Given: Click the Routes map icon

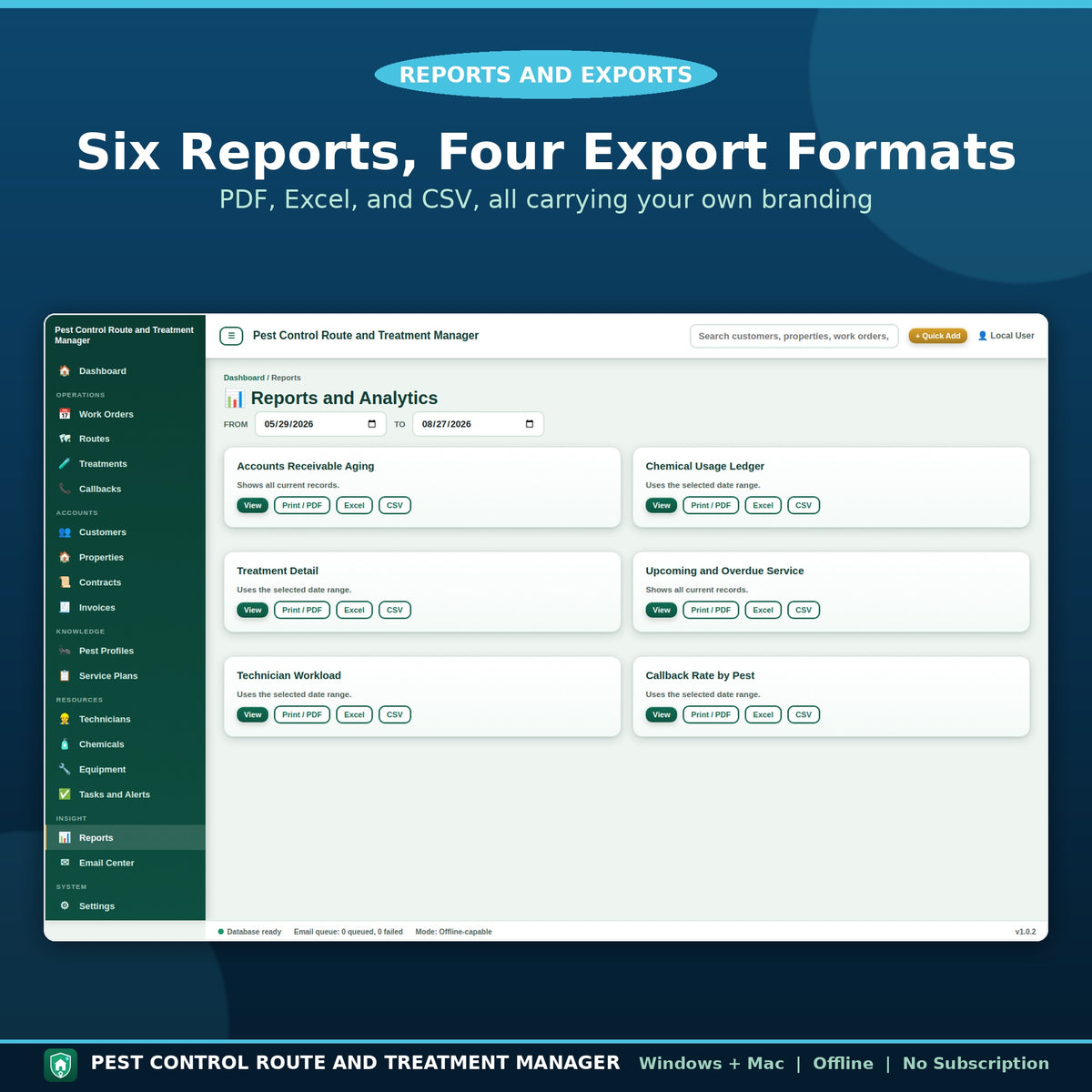Looking at the screenshot, I should tap(65, 439).
